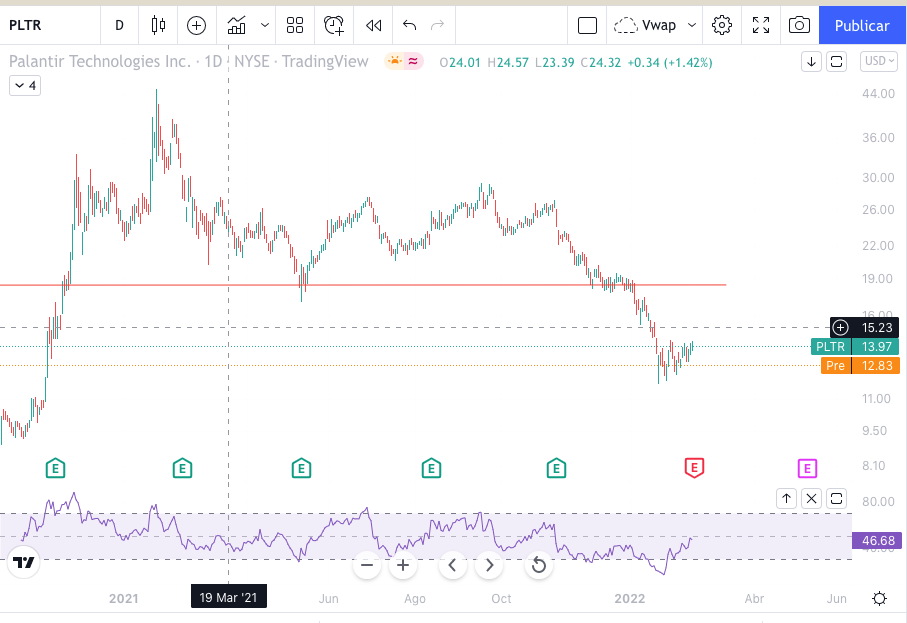
Task: Undo the last chart action
Action: (409, 25)
